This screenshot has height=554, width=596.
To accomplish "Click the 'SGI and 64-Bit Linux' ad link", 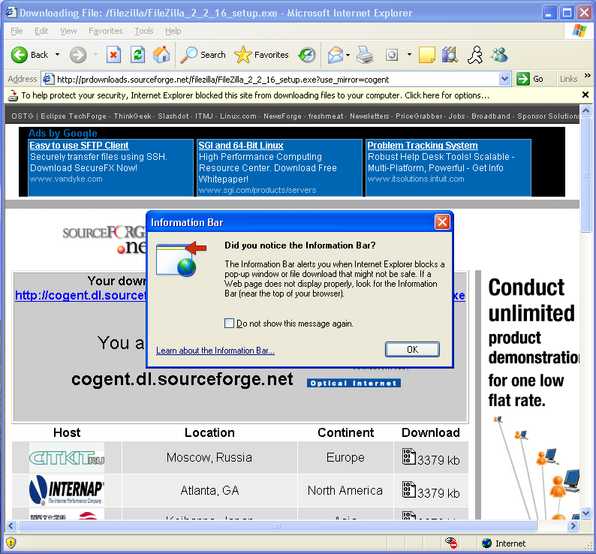I will 241,146.
